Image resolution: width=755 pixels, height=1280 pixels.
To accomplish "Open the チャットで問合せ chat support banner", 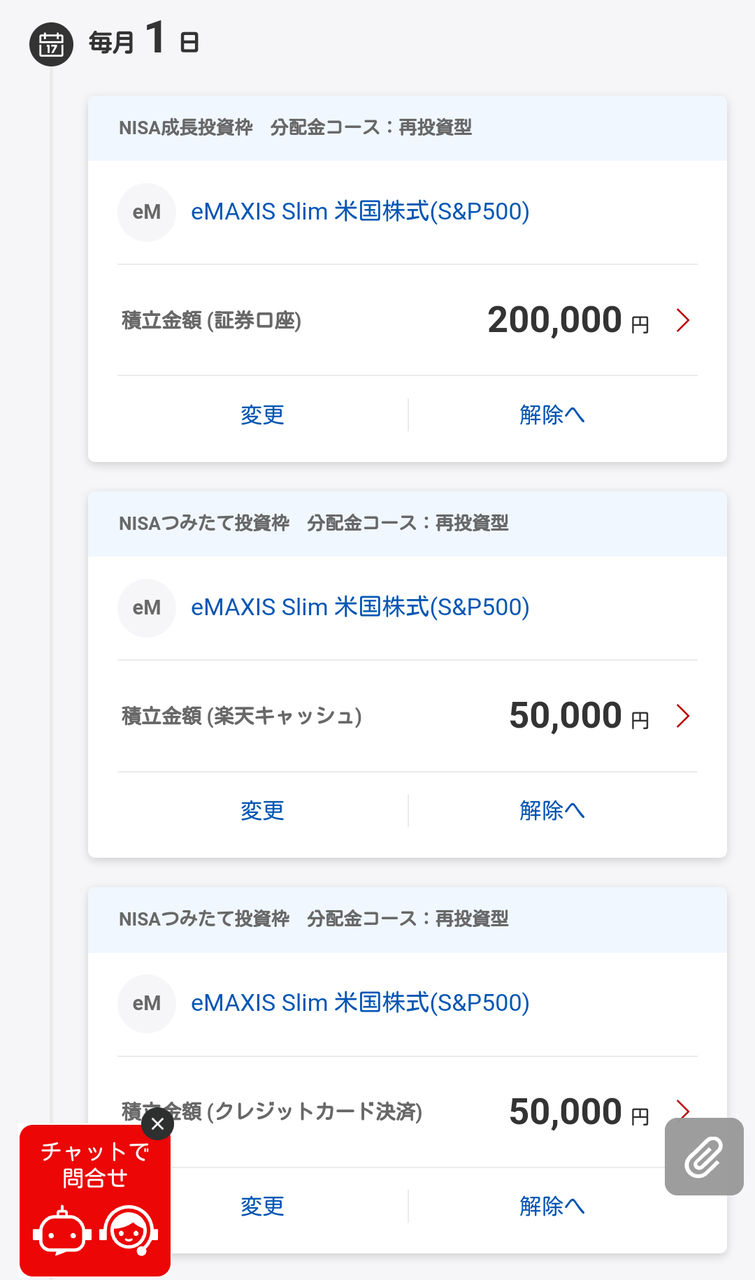I will (x=95, y=1200).
